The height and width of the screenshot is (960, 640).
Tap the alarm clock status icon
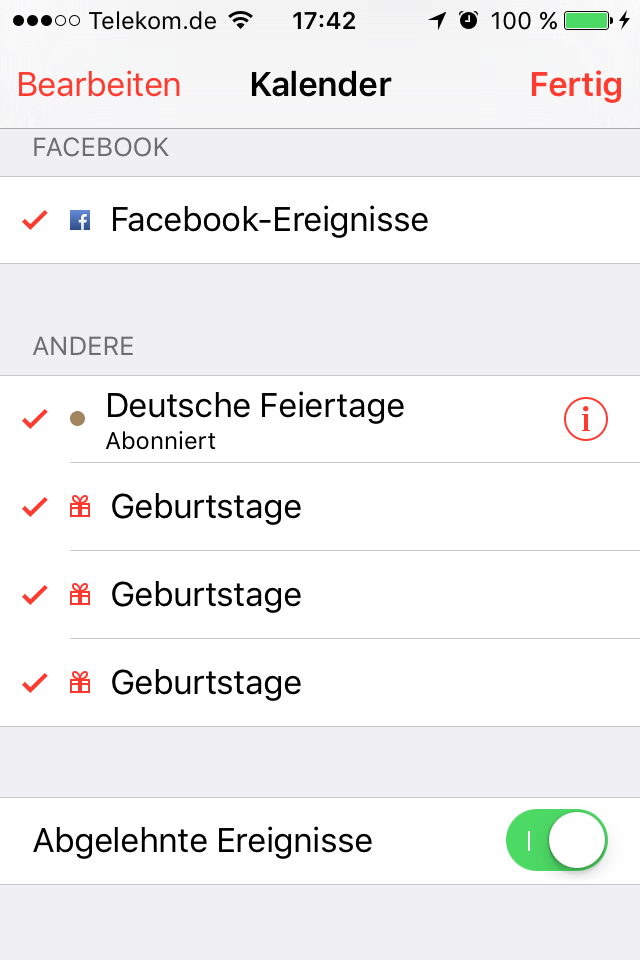pyautogui.click(x=469, y=21)
